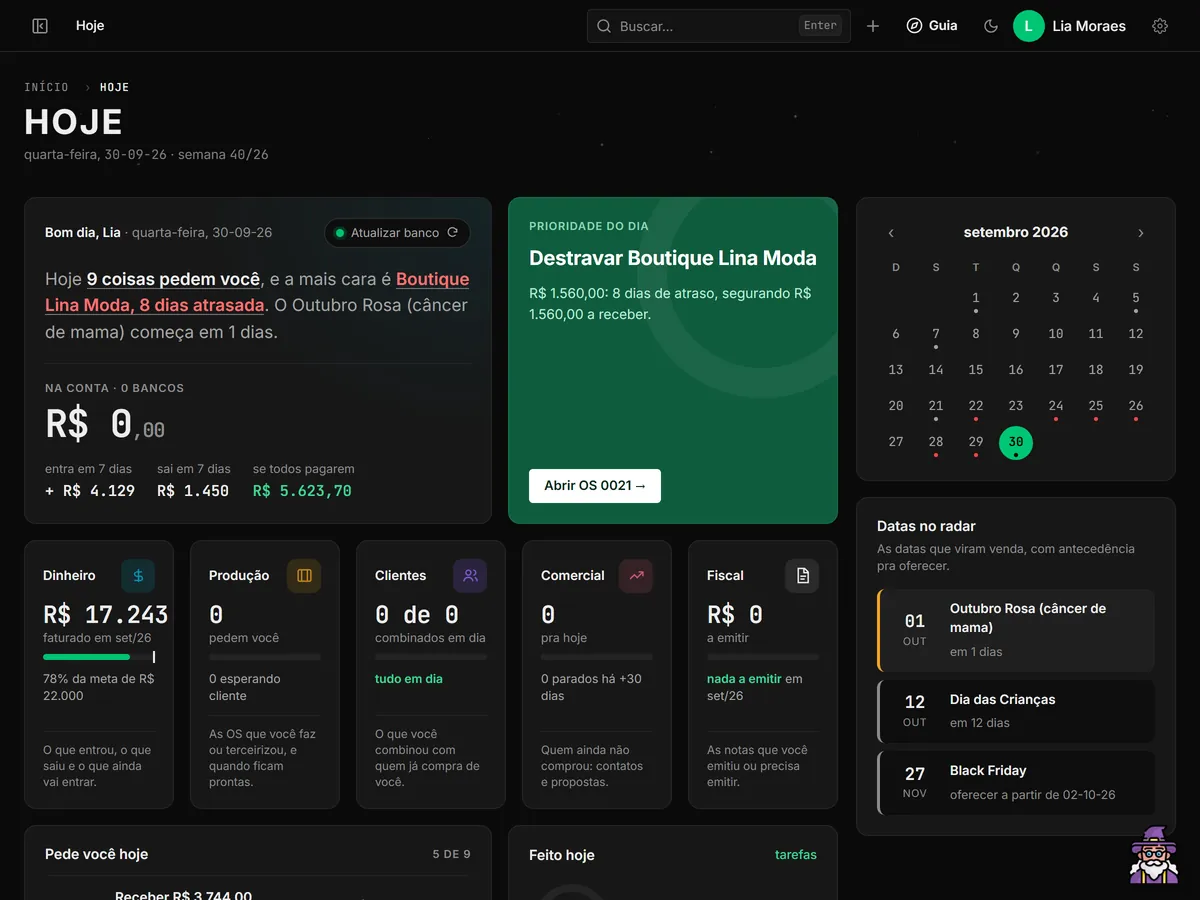Click the Hoje title in top bar
The width and height of the screenshot is (1200, 900).
(90, 26)
